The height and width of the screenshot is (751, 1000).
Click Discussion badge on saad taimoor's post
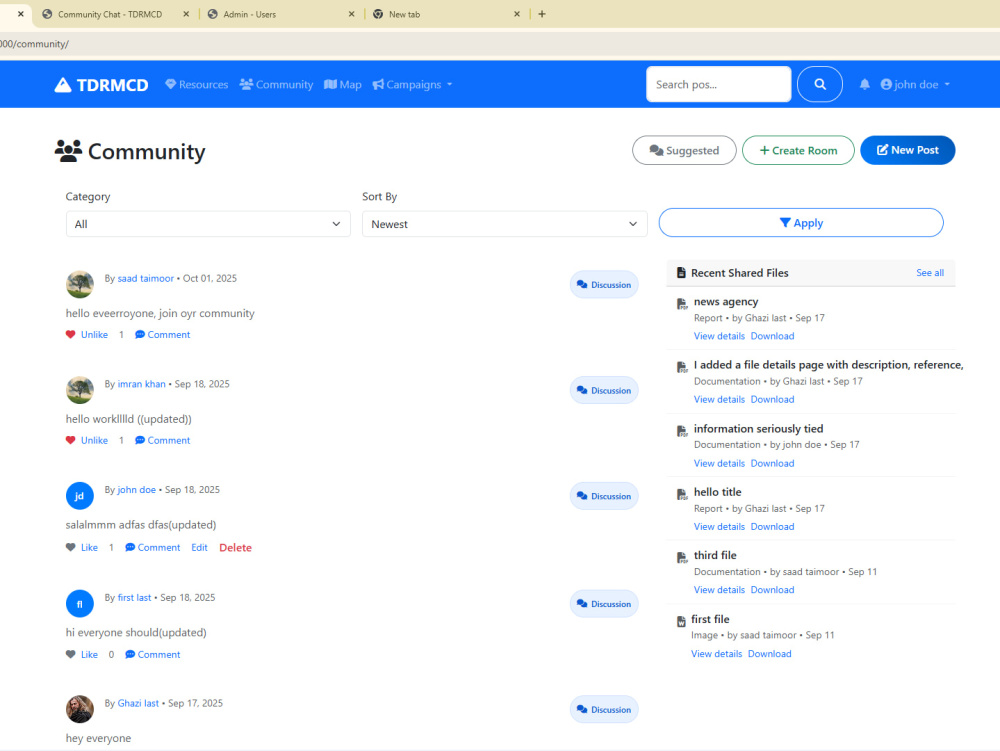tap(604, 284)
